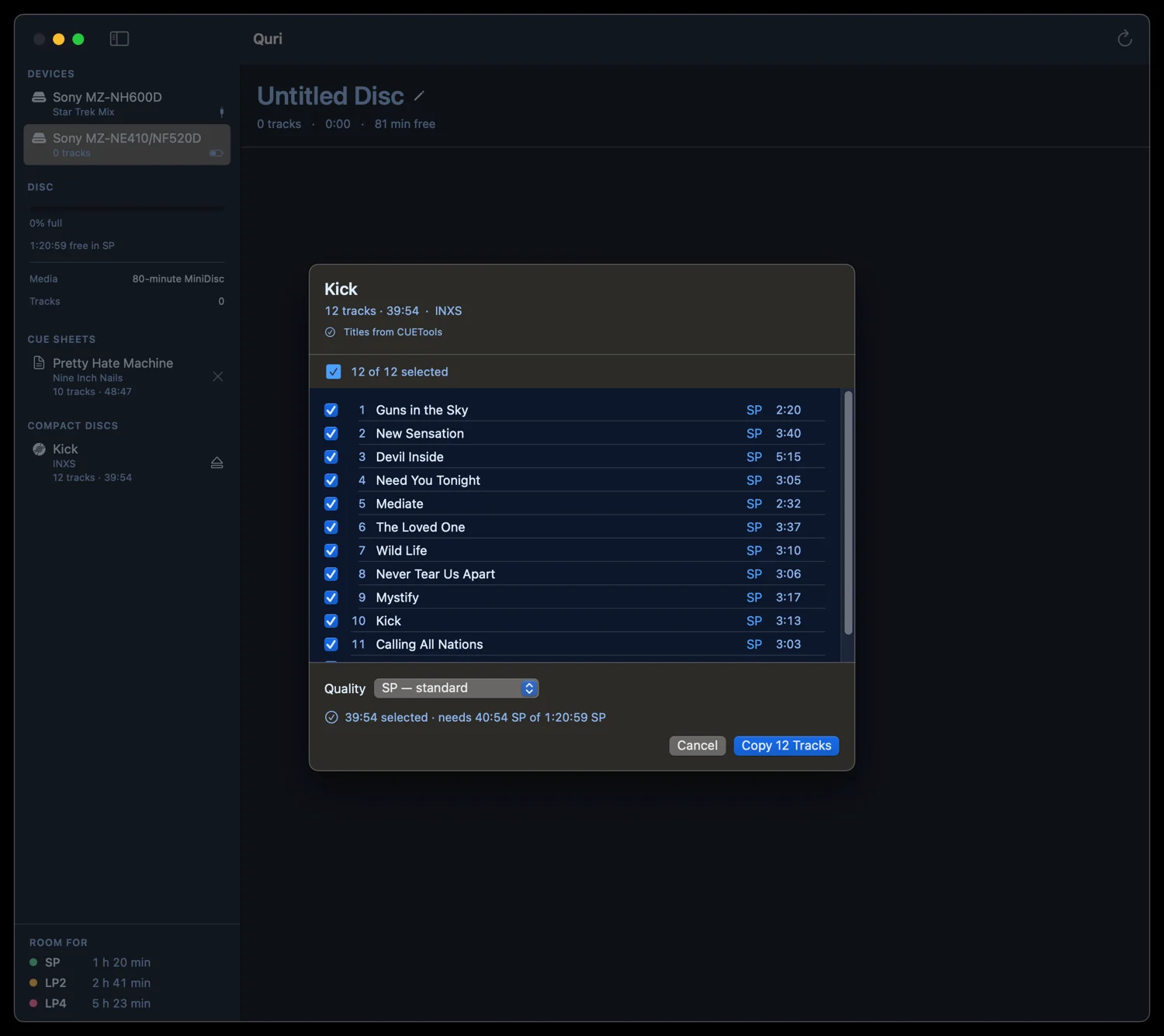Click the '80-minute MiniDisc' media value
The image size is (1164, 1036).
(x=178, y=279)
